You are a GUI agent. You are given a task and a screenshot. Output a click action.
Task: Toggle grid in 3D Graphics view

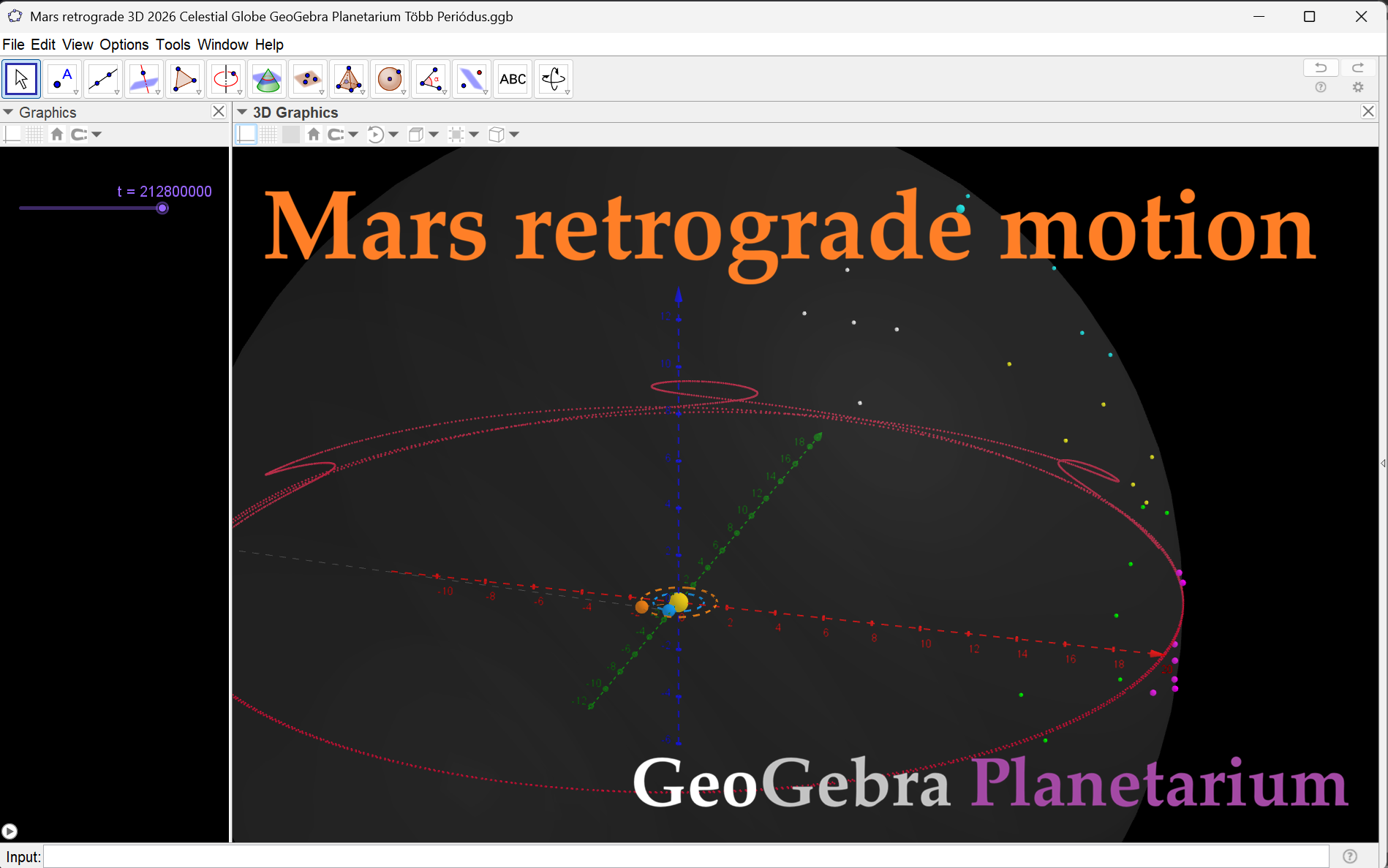[269, 135]
